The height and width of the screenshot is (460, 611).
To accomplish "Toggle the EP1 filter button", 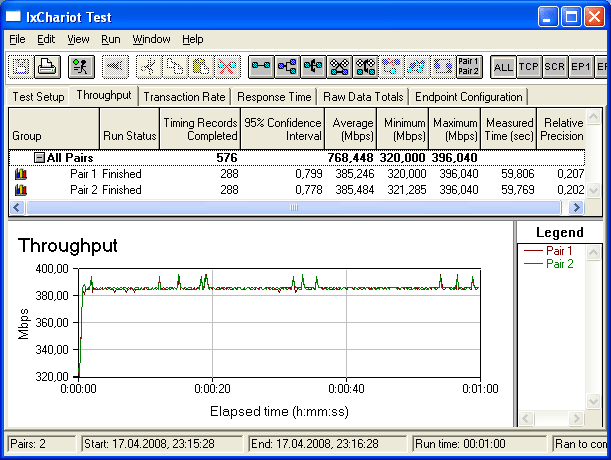I will 581,67.
